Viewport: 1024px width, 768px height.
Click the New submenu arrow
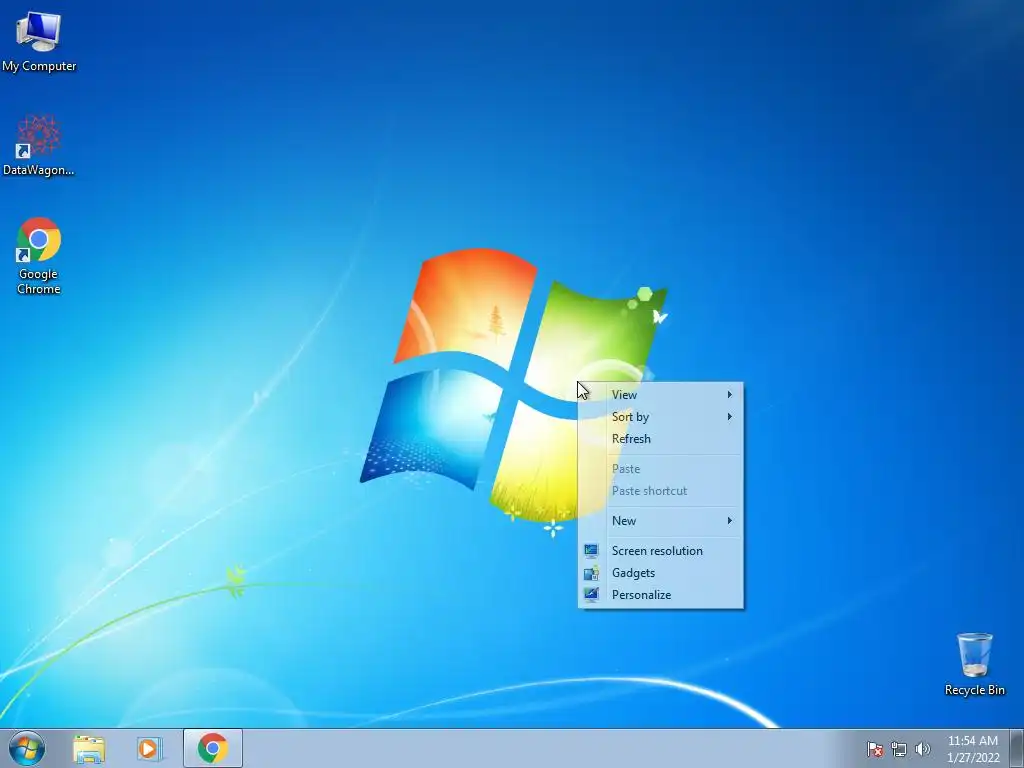coord(730,520)
